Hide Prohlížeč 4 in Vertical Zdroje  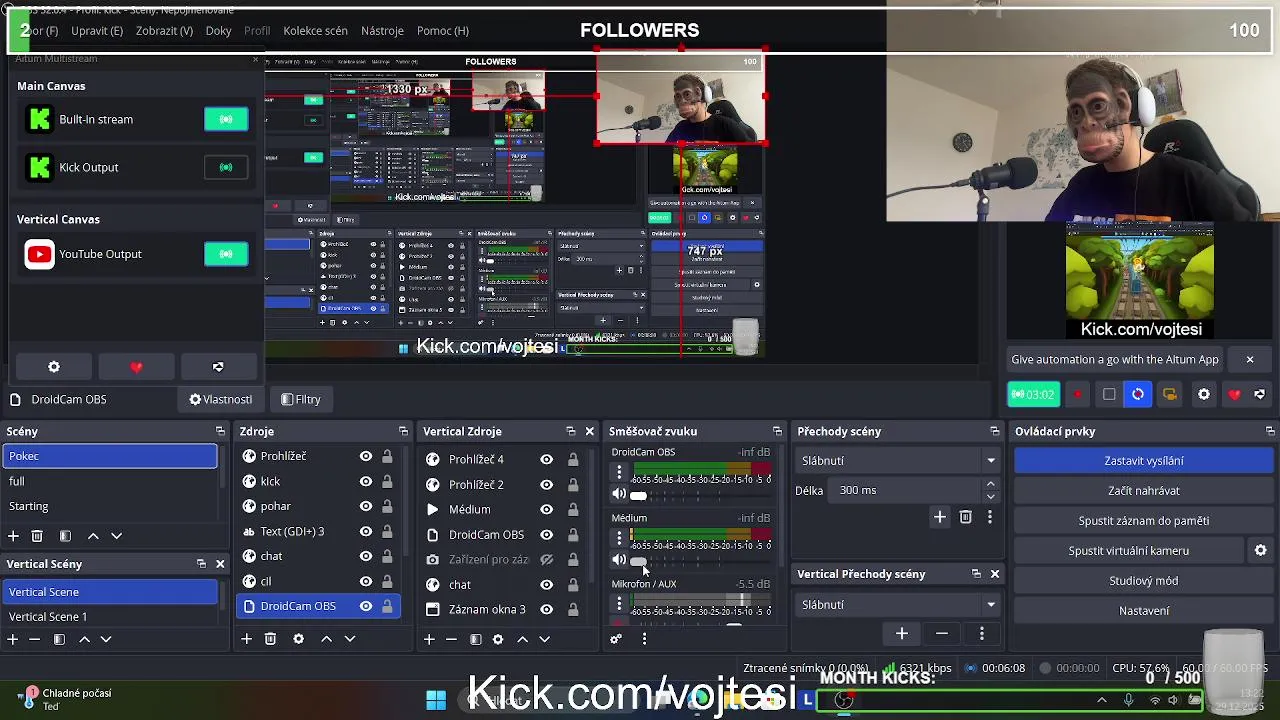[x=547, y=459]
